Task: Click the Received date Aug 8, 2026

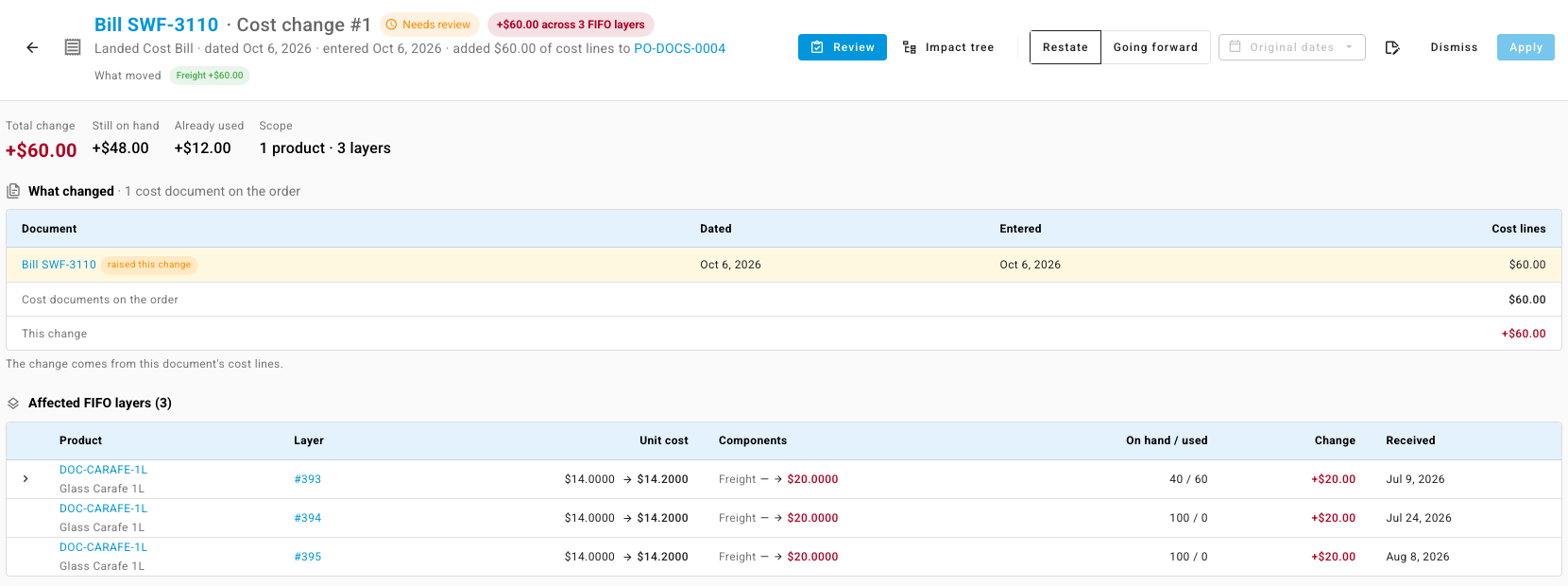Action: tap(1418, 557)
